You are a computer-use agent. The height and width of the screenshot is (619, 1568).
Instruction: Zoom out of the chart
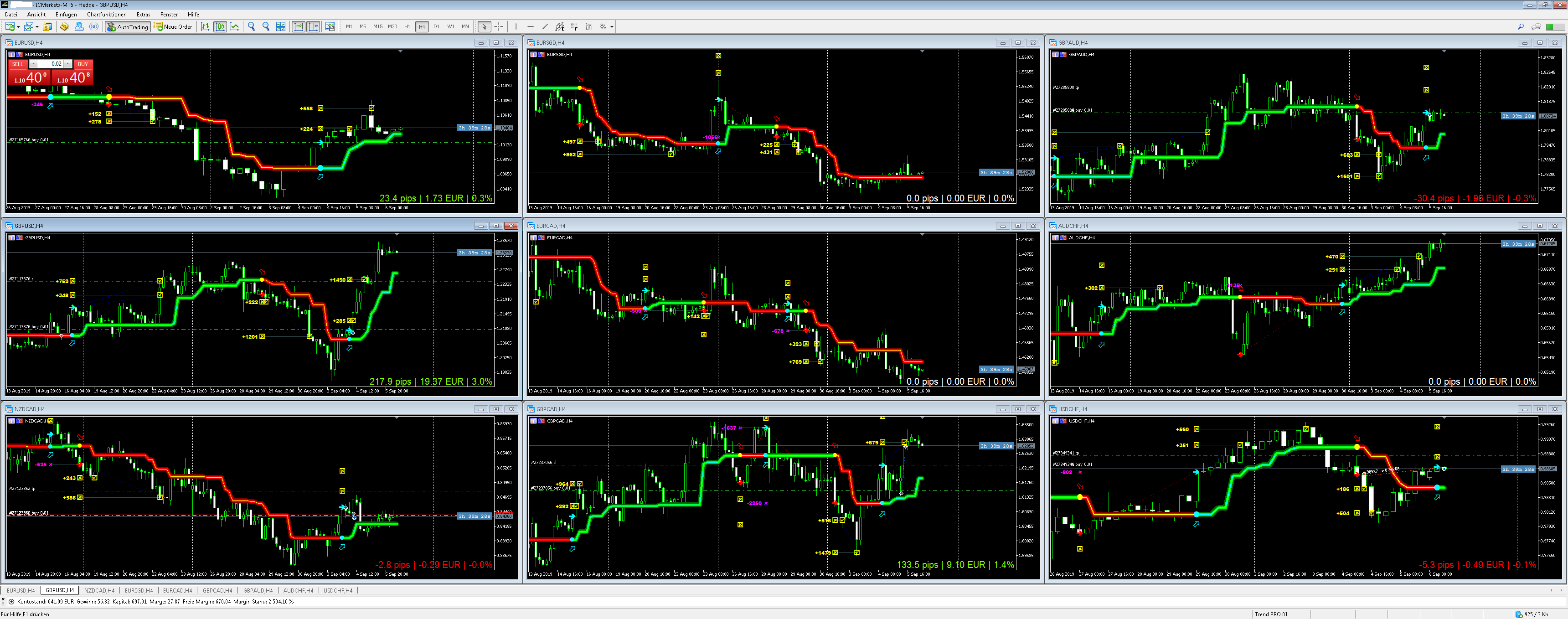pyautogui.click(x=266, y=27)
